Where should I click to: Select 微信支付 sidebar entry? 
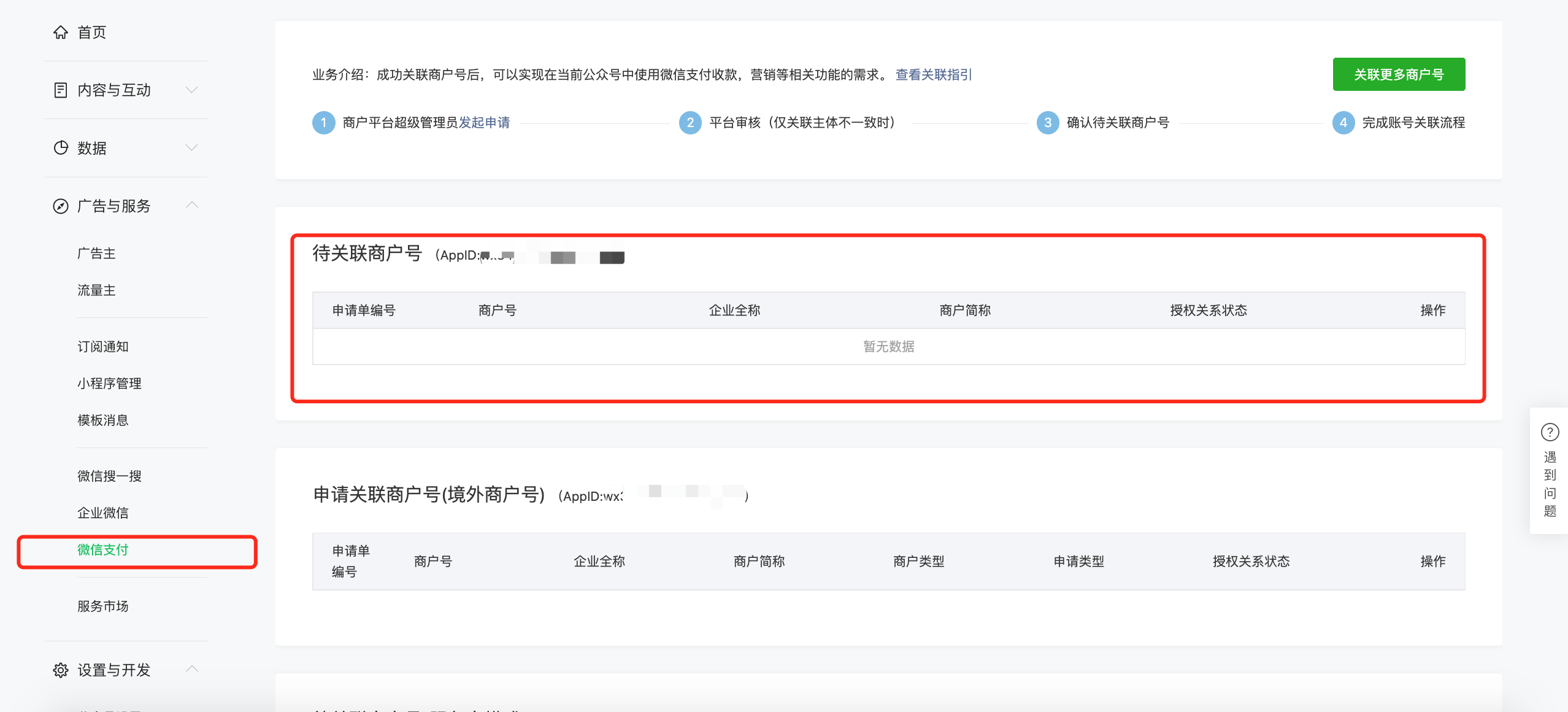click(103, 550)
